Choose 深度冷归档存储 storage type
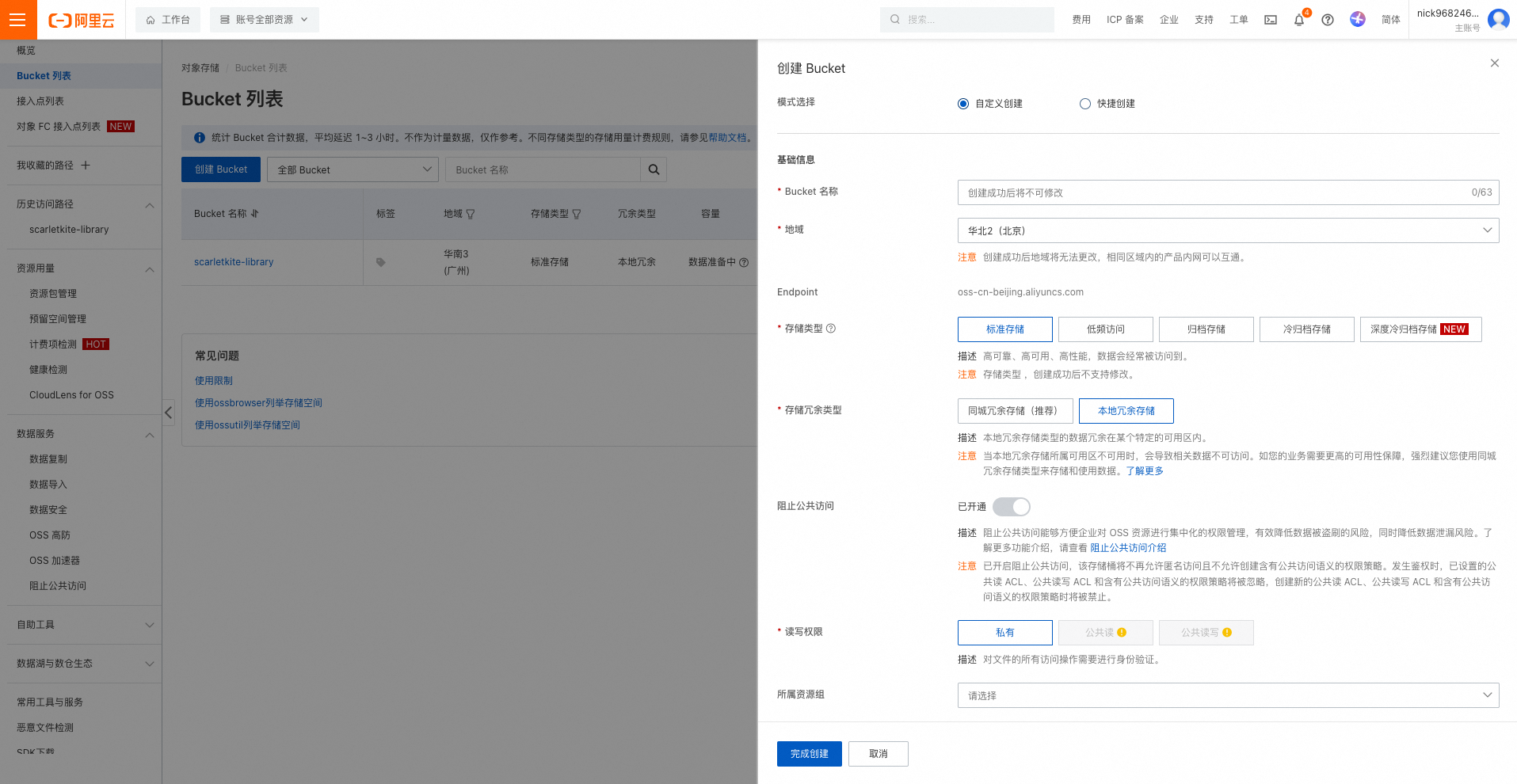1517x784 pixels. coord(1421,329)
